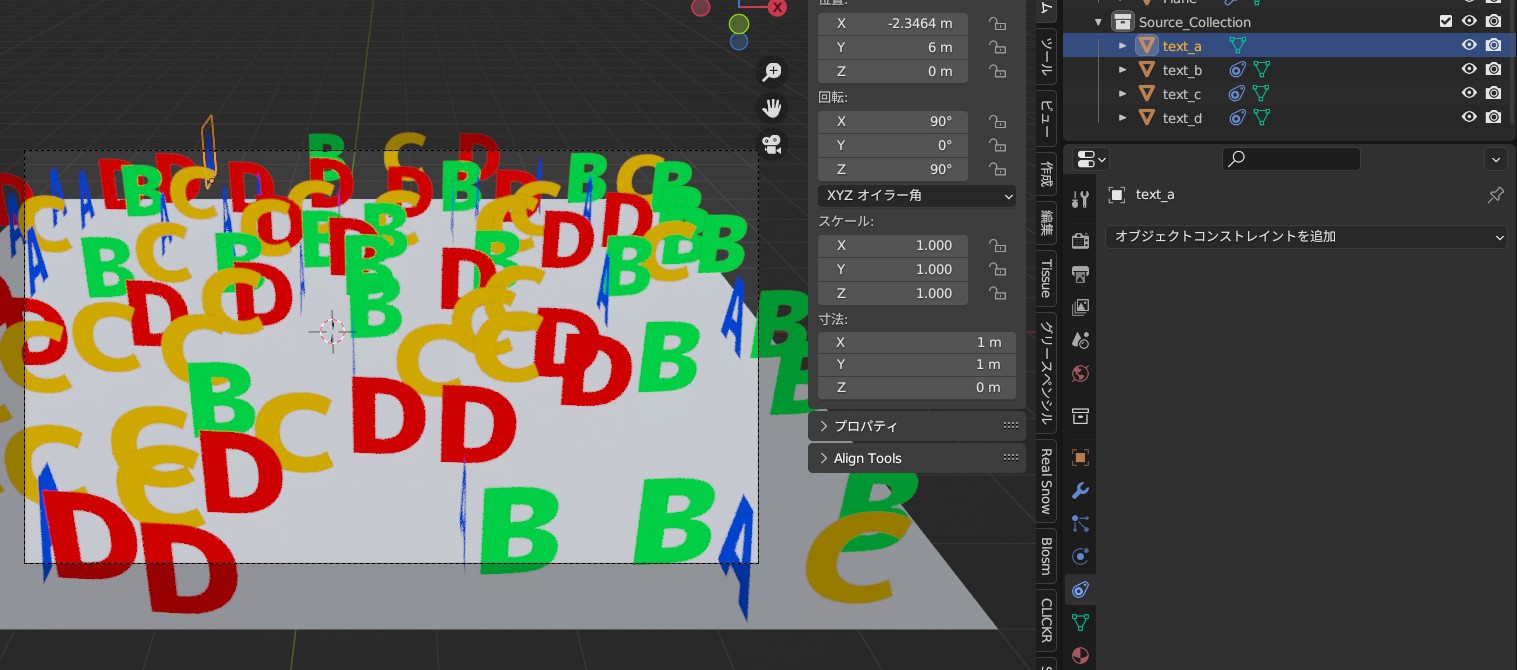Open the Material properties sphere icon
The image size is (1517, 670).
pyautogui.click(x=1081, y=656)
